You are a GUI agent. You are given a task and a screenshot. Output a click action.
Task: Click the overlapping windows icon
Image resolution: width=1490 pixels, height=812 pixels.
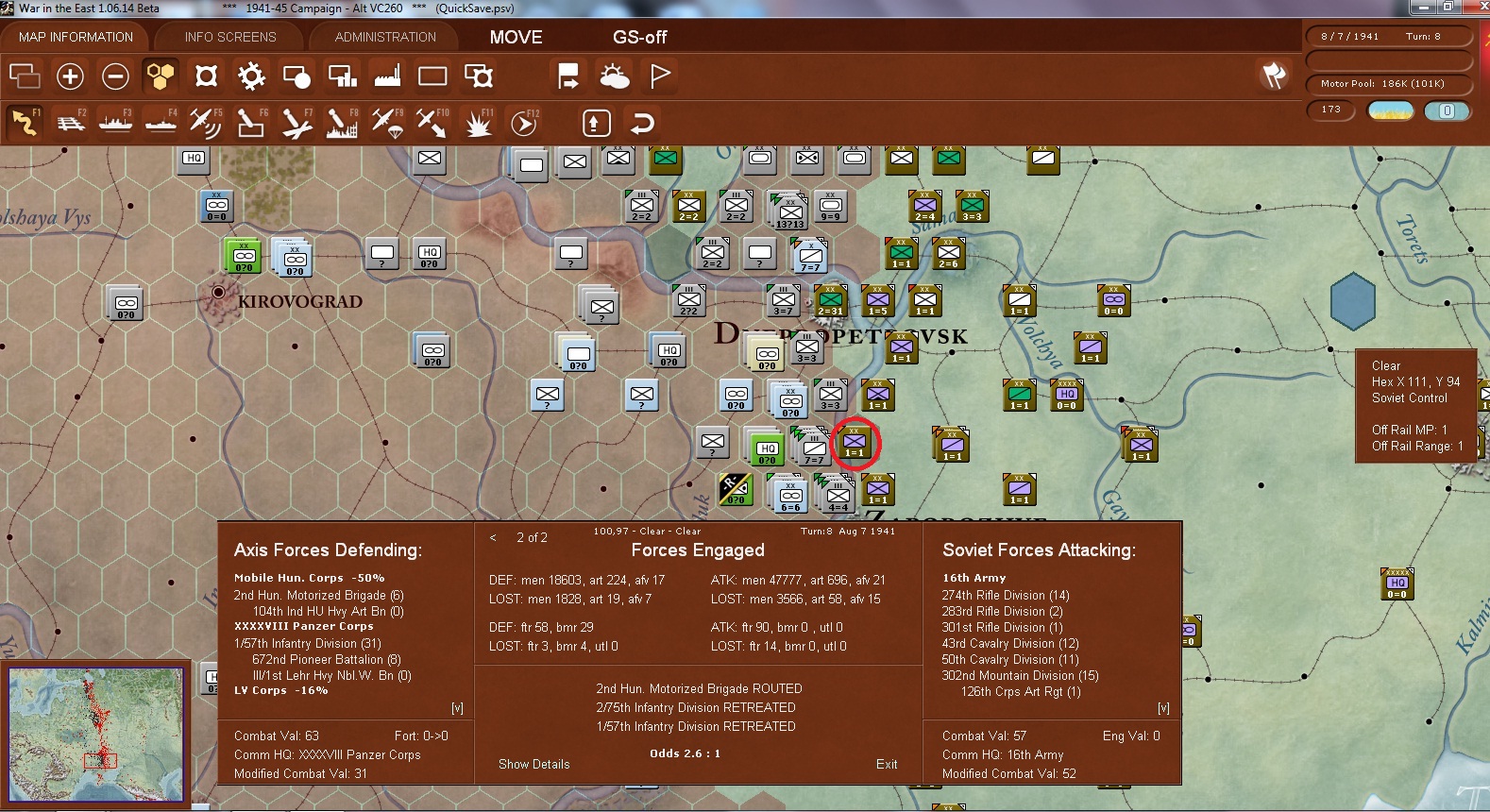pyautogui.click(x=25, y=76)
